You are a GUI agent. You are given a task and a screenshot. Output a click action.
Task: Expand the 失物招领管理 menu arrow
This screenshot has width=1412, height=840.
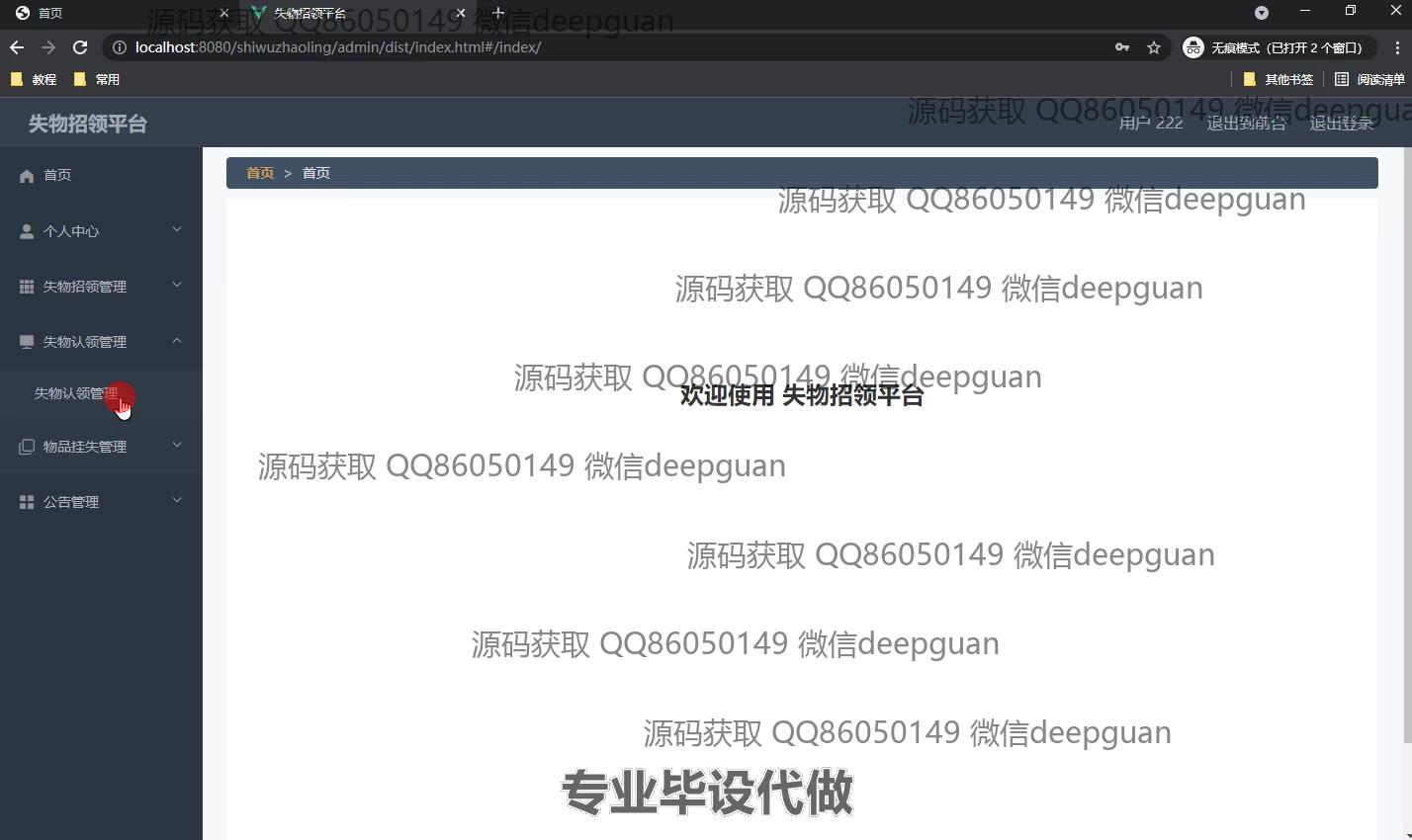pos(177,286)
